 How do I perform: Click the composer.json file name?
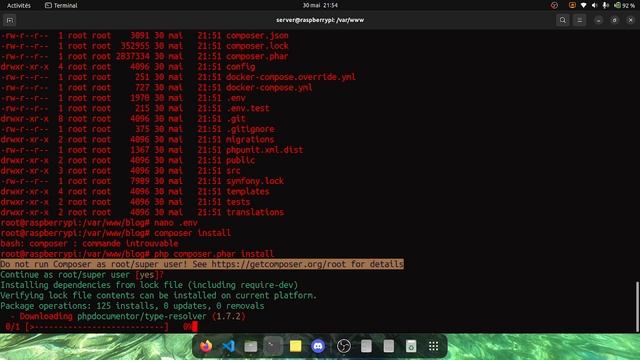pyautogui.click(x=257, y=36)
